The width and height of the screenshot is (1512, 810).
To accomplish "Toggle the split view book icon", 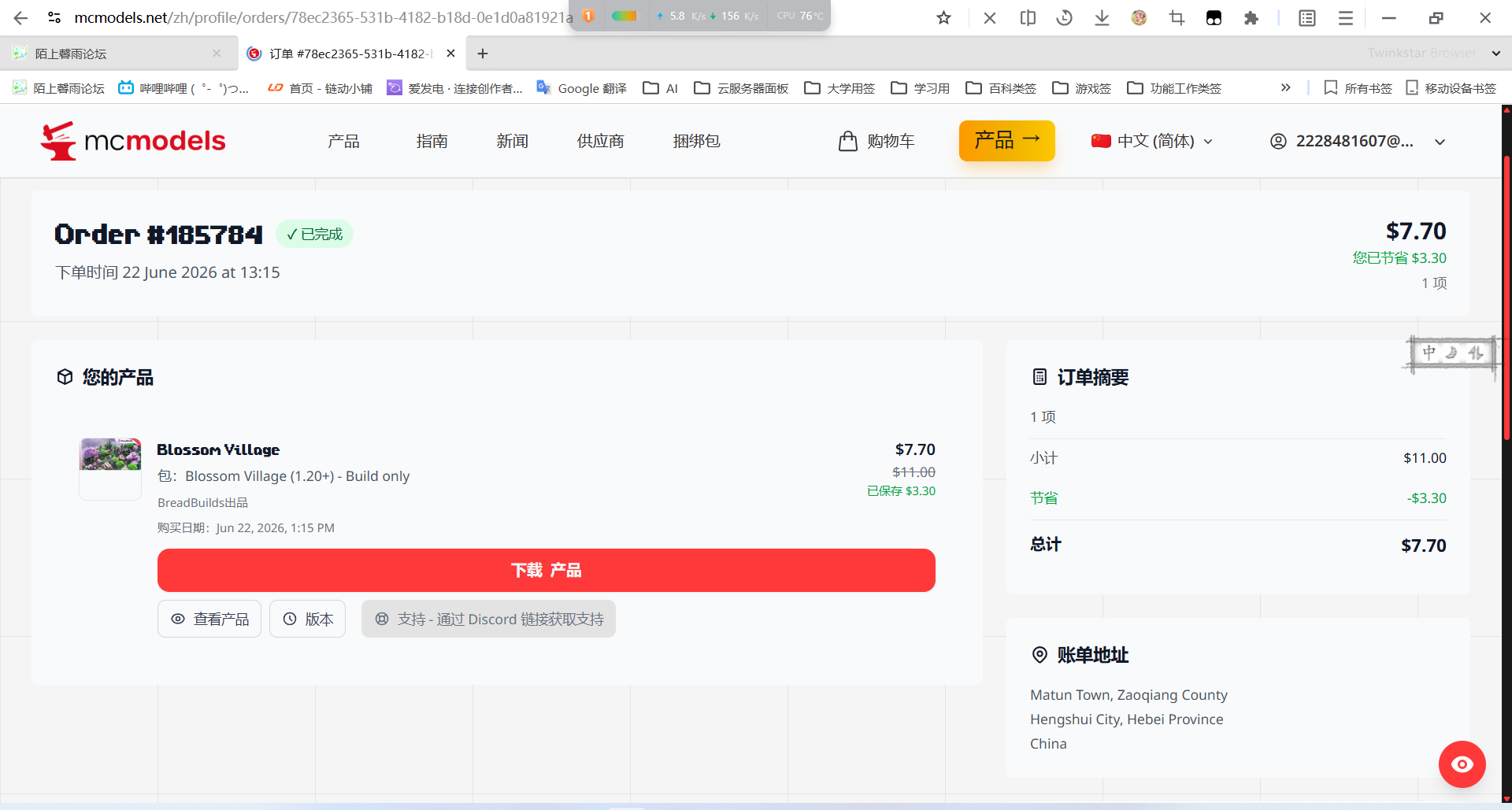I will point(1028,17).
